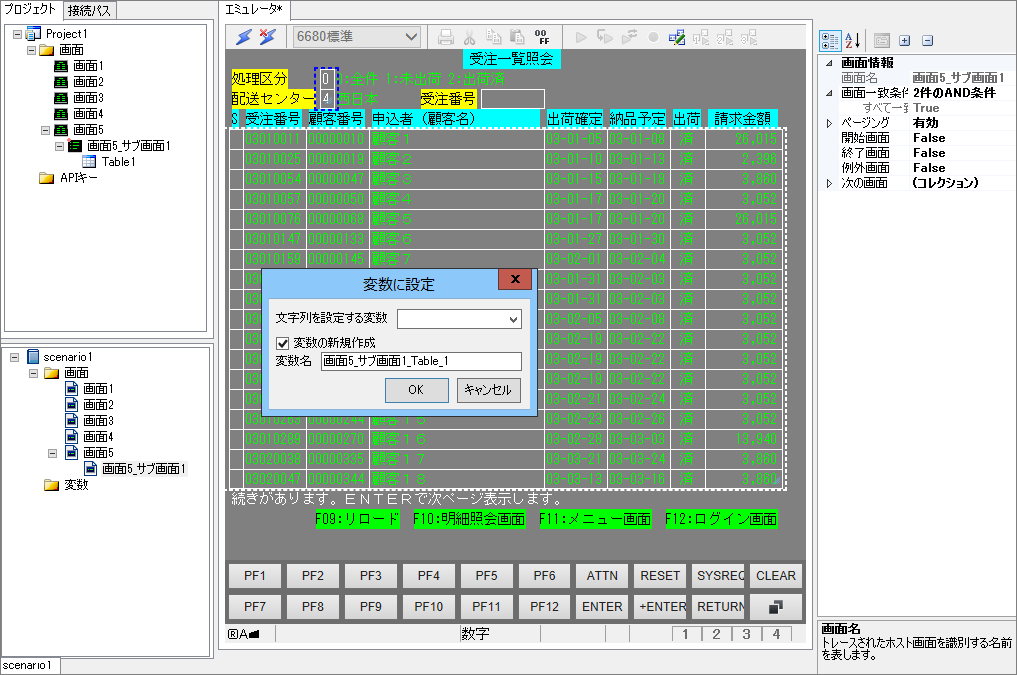Click the print icon in emulator toolbar
The image size is (1017, 675).
click(446, 37)
